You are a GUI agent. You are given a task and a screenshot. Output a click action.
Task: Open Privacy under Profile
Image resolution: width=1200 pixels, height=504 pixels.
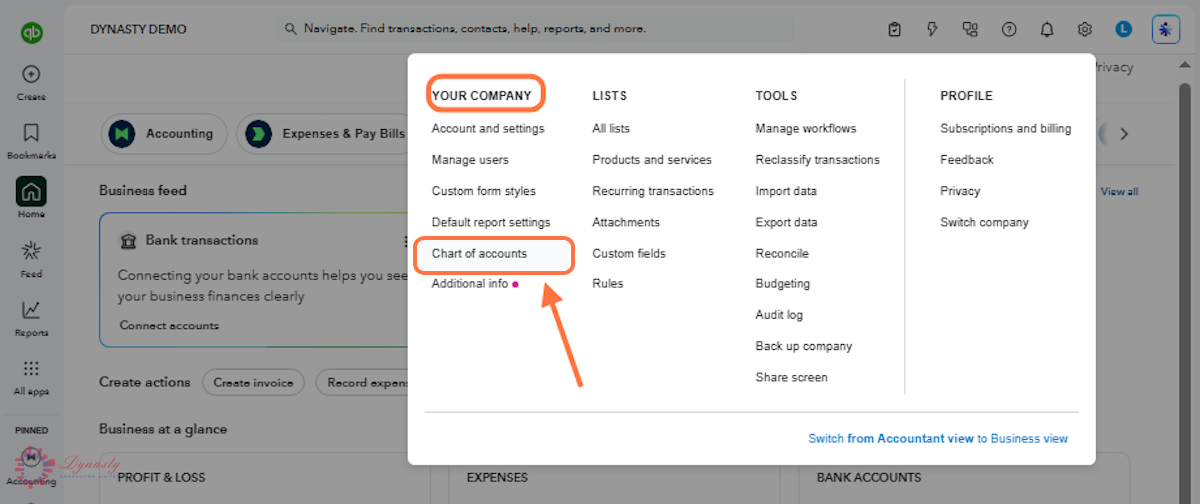coord(960,191)
